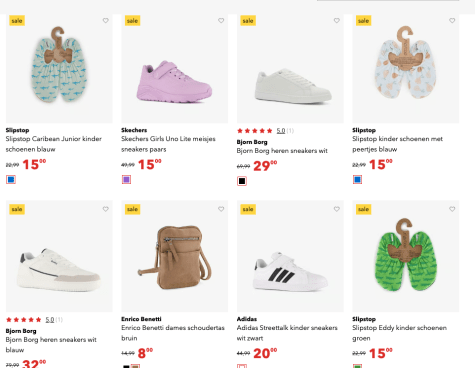Wishlist the Enrico Benetti brown shoulder bag
Viewport: 475px width, 368px height.
[x=221, y=209]
